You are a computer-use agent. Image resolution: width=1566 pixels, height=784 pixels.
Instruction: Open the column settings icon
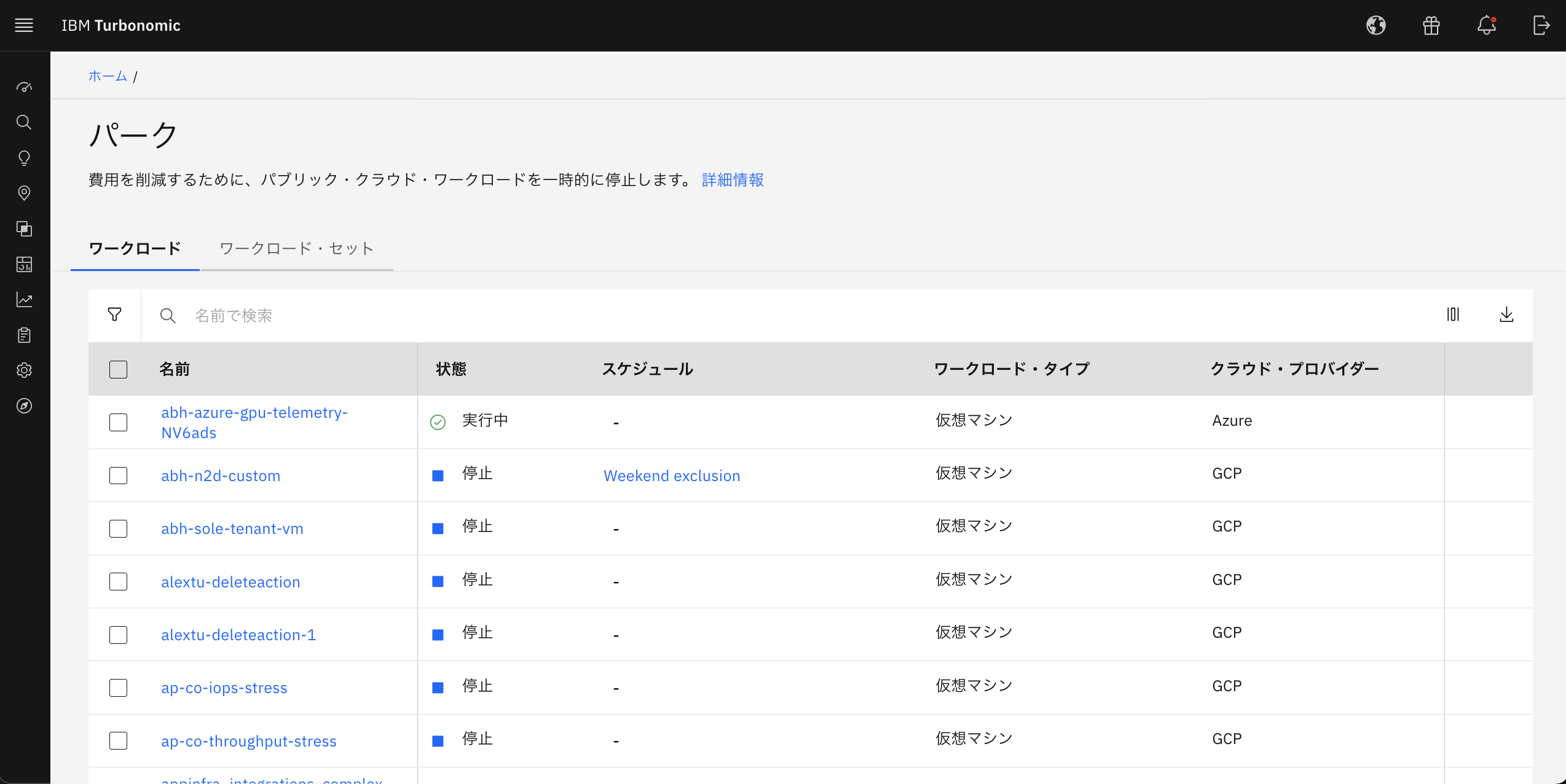1453,315
